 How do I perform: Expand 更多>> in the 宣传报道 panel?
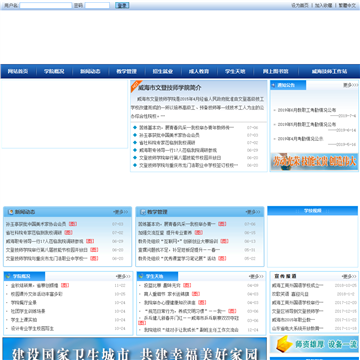click(349, 277)
